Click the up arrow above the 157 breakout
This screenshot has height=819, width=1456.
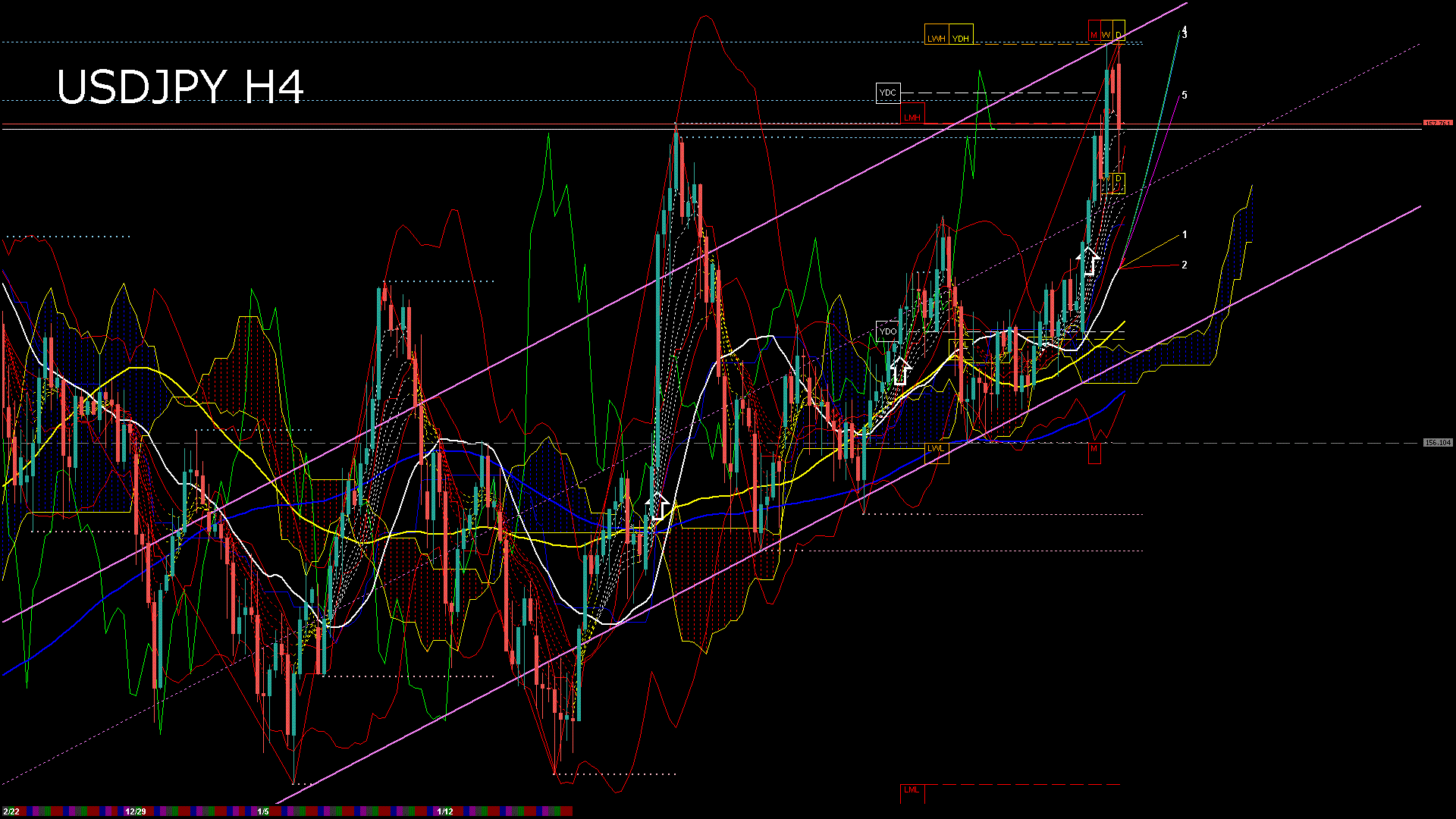point(1089,260)
